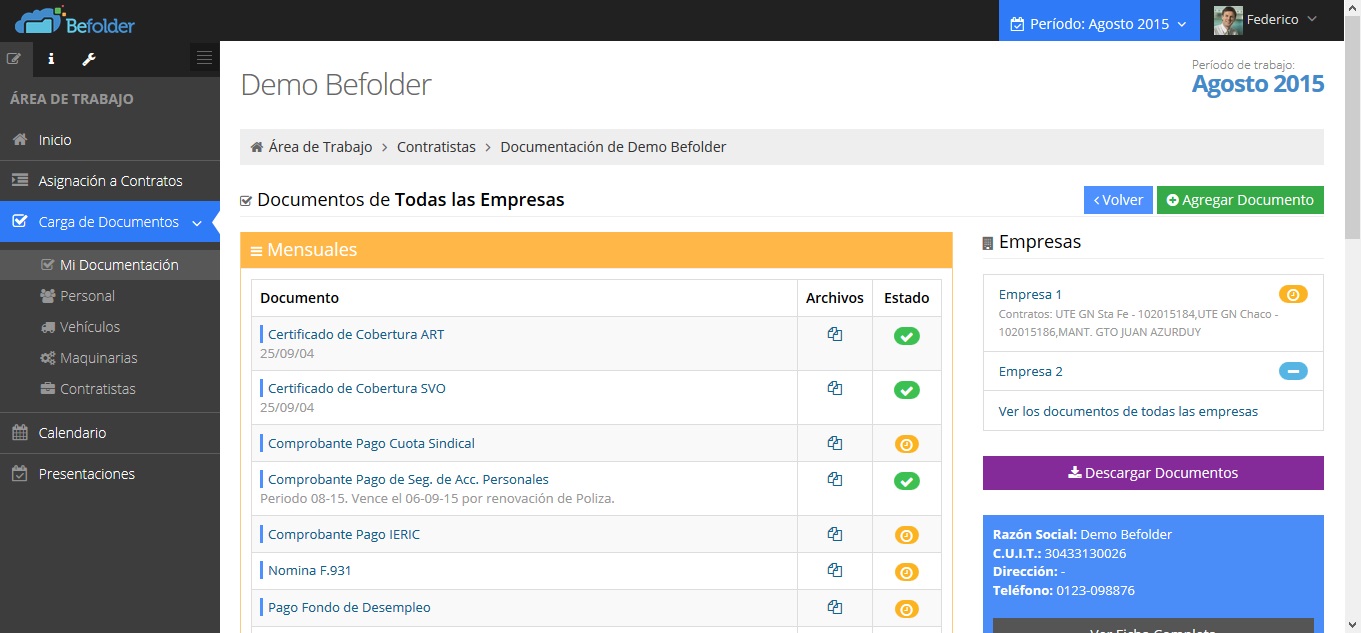The width and height of the screenshot is (1361, 633).
Task: Open files icon for Certificado de Cobertura ART
Action: click(x=834, y=335)
